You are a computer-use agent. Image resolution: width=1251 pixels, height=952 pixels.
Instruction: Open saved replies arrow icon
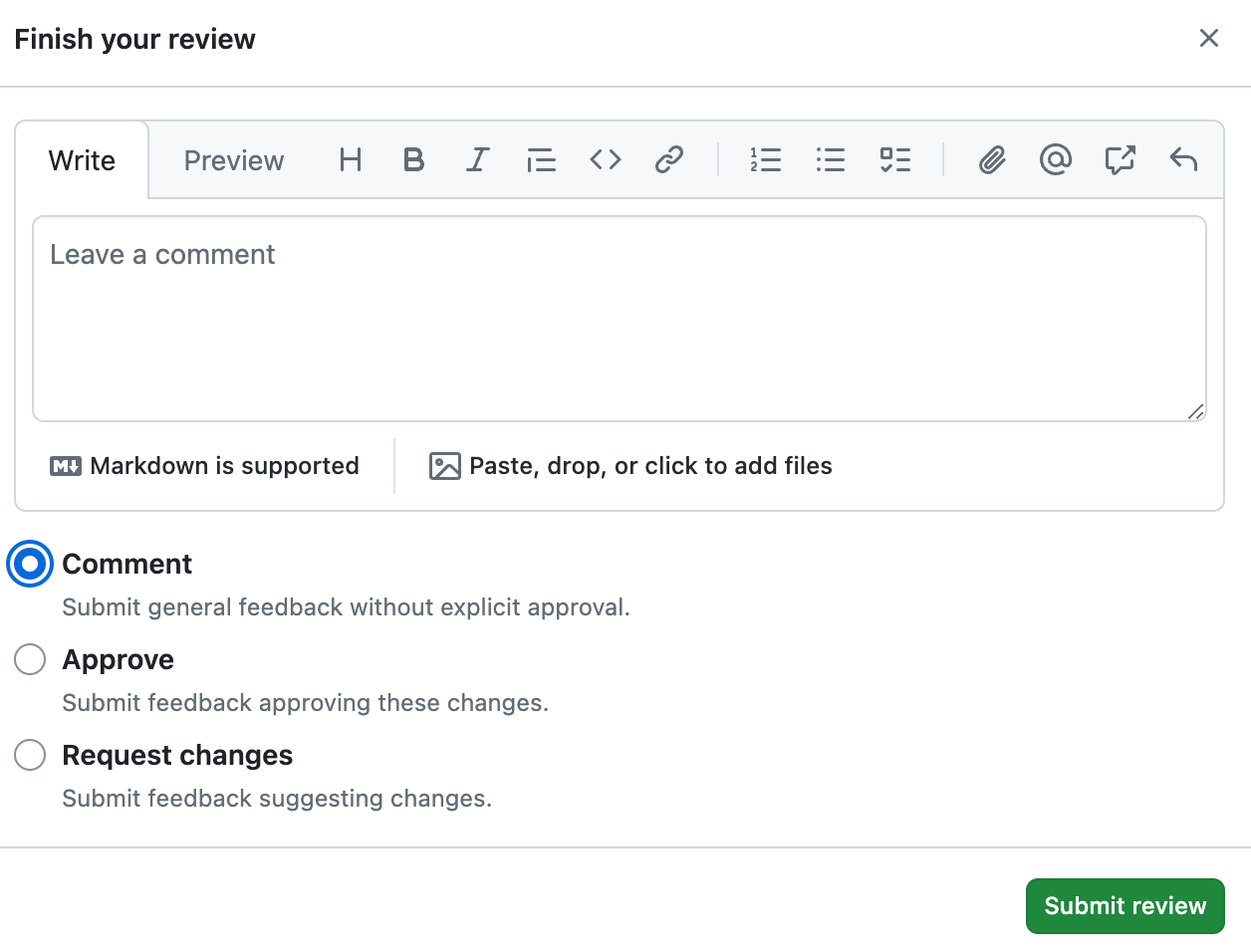point(1183,159)
